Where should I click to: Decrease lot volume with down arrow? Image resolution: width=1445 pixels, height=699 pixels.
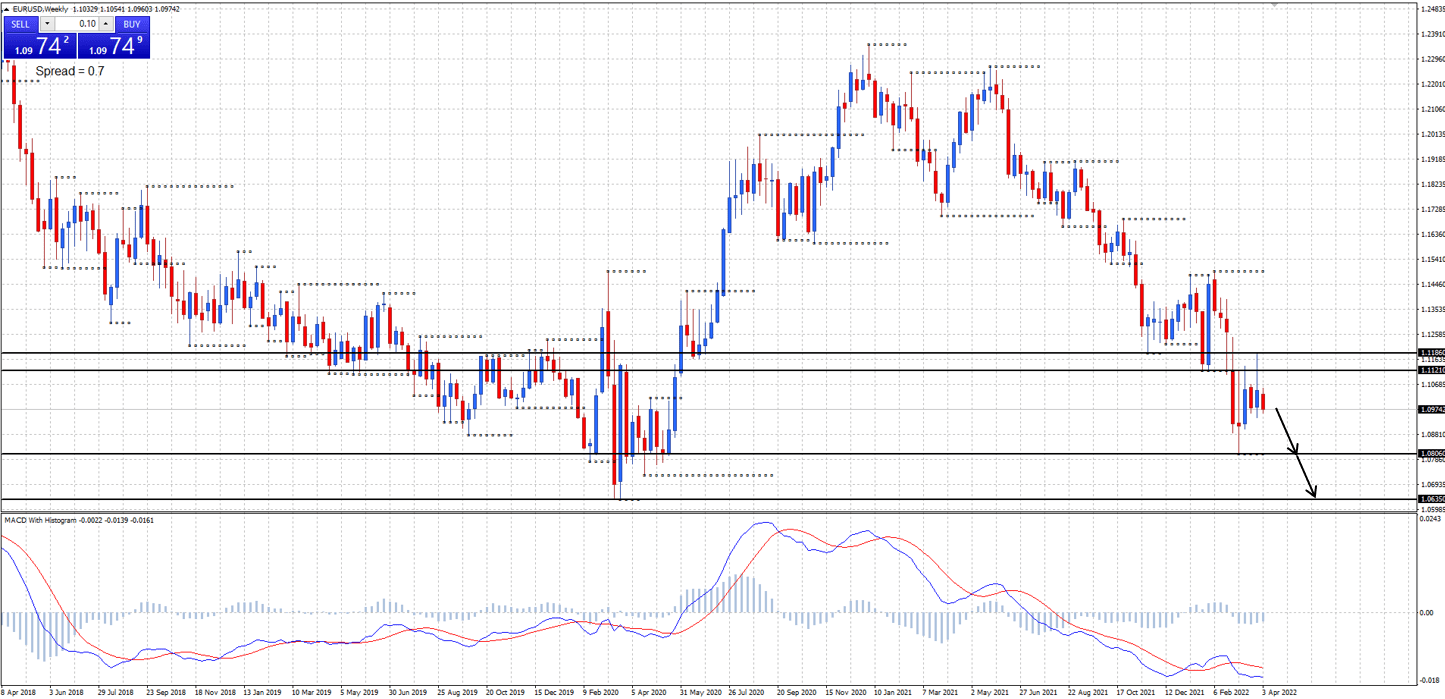[47, 24]
